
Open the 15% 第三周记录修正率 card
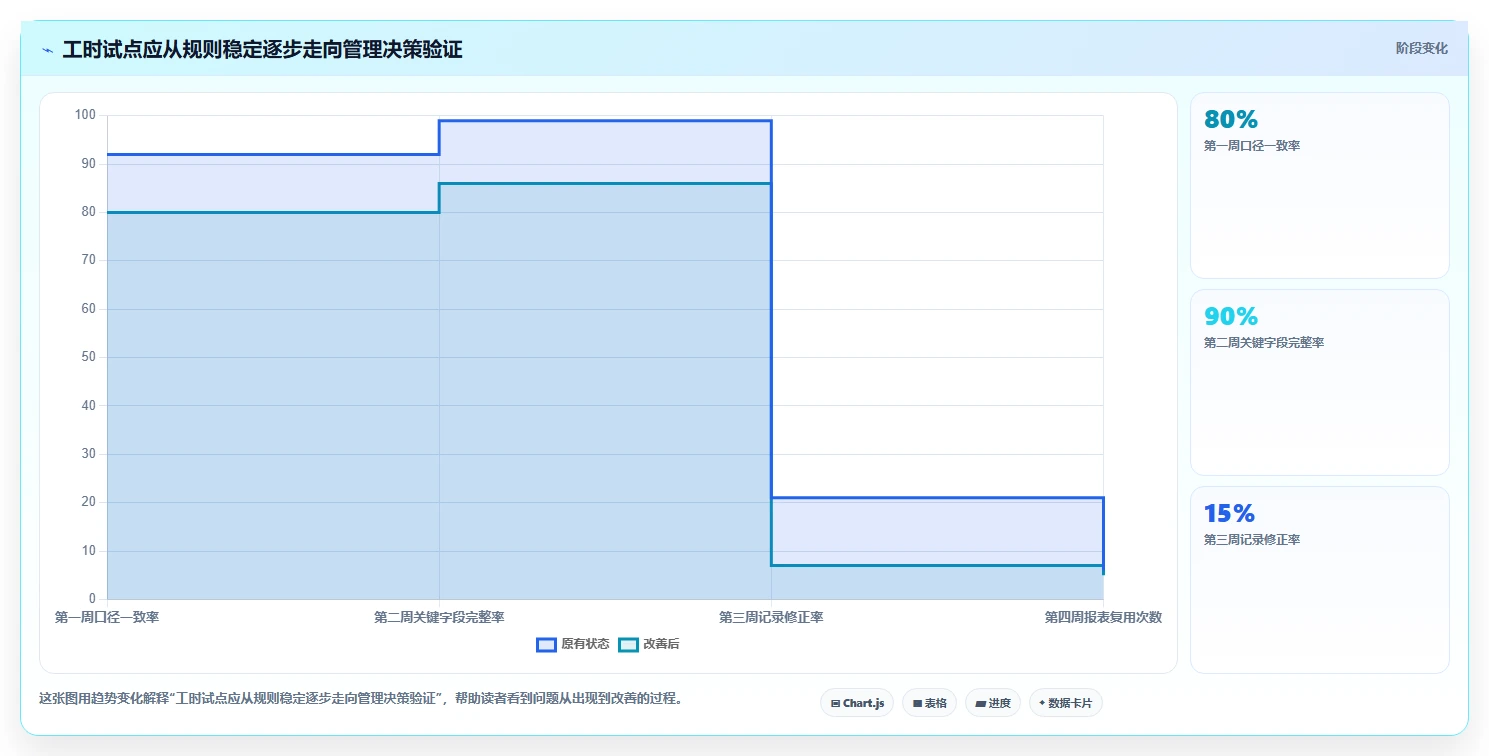tap(1319, 580)
